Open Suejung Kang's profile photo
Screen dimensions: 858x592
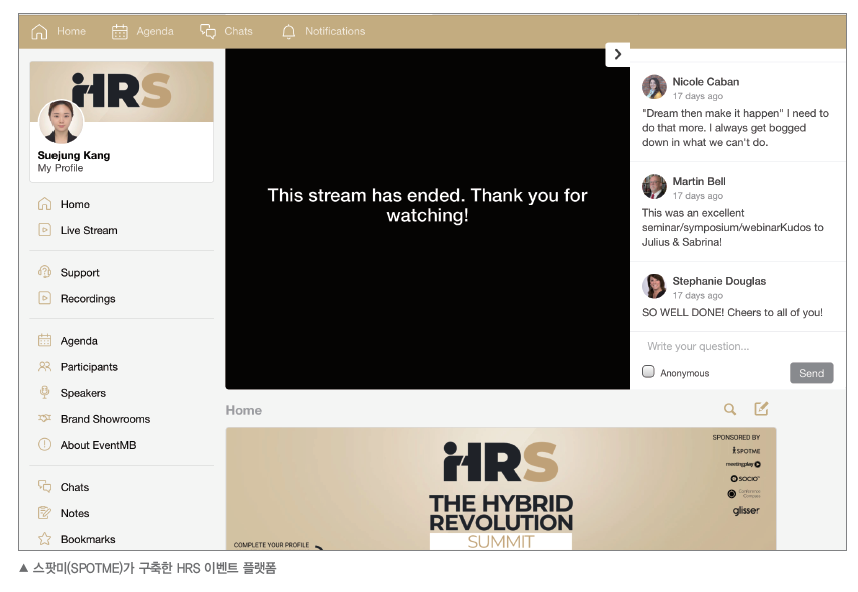point(61,121)
